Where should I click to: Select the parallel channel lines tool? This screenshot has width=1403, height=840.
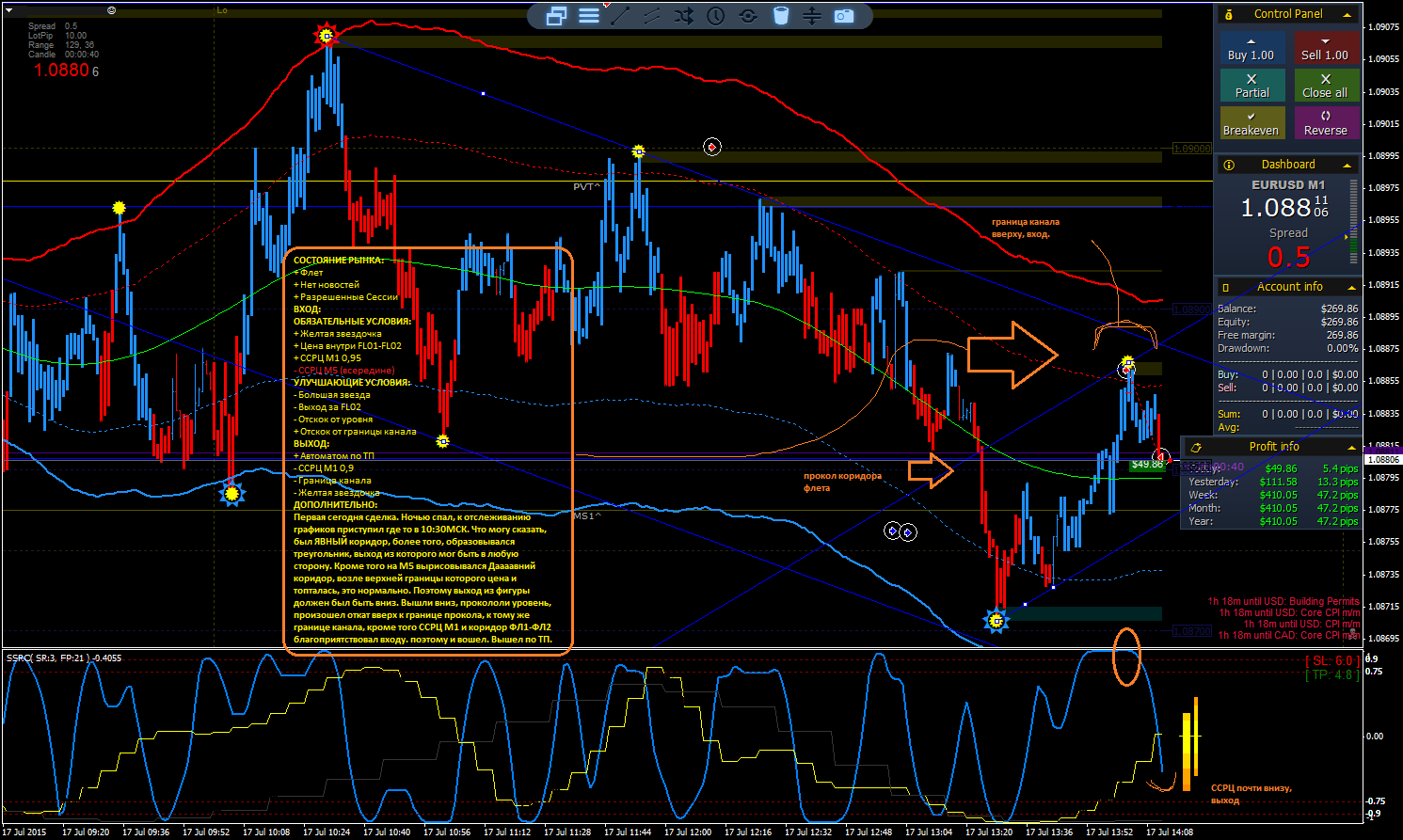tap(652, 16)
